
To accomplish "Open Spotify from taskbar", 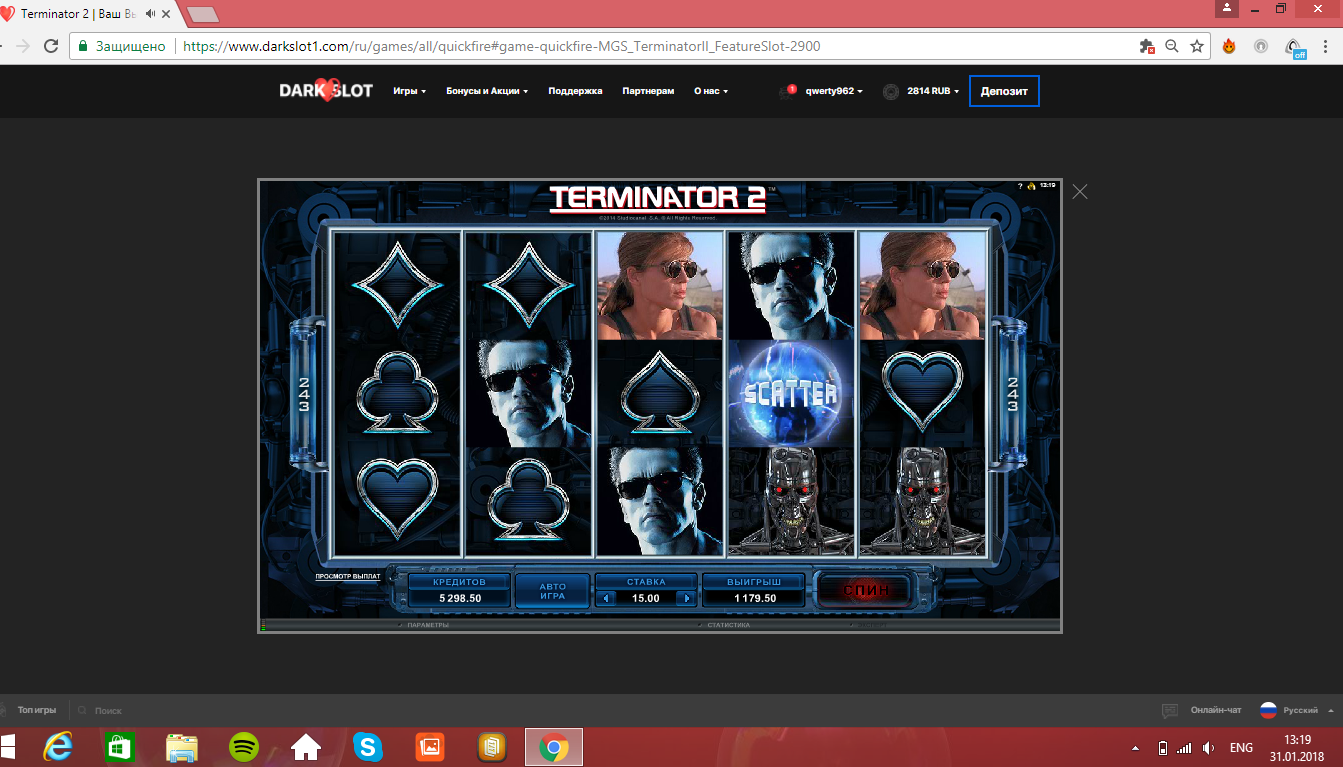I will [244, 747].
